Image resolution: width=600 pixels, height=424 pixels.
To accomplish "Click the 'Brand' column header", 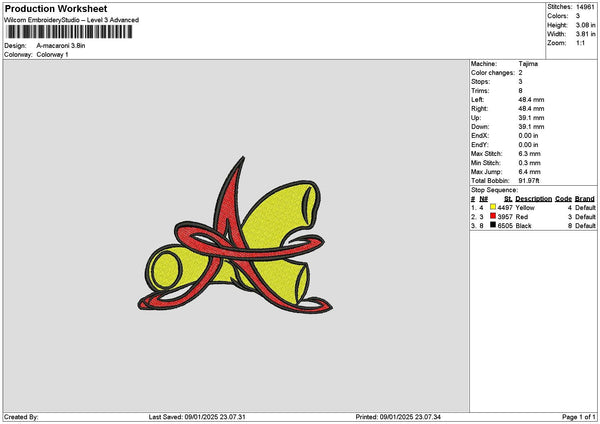I will coord(585,199).
